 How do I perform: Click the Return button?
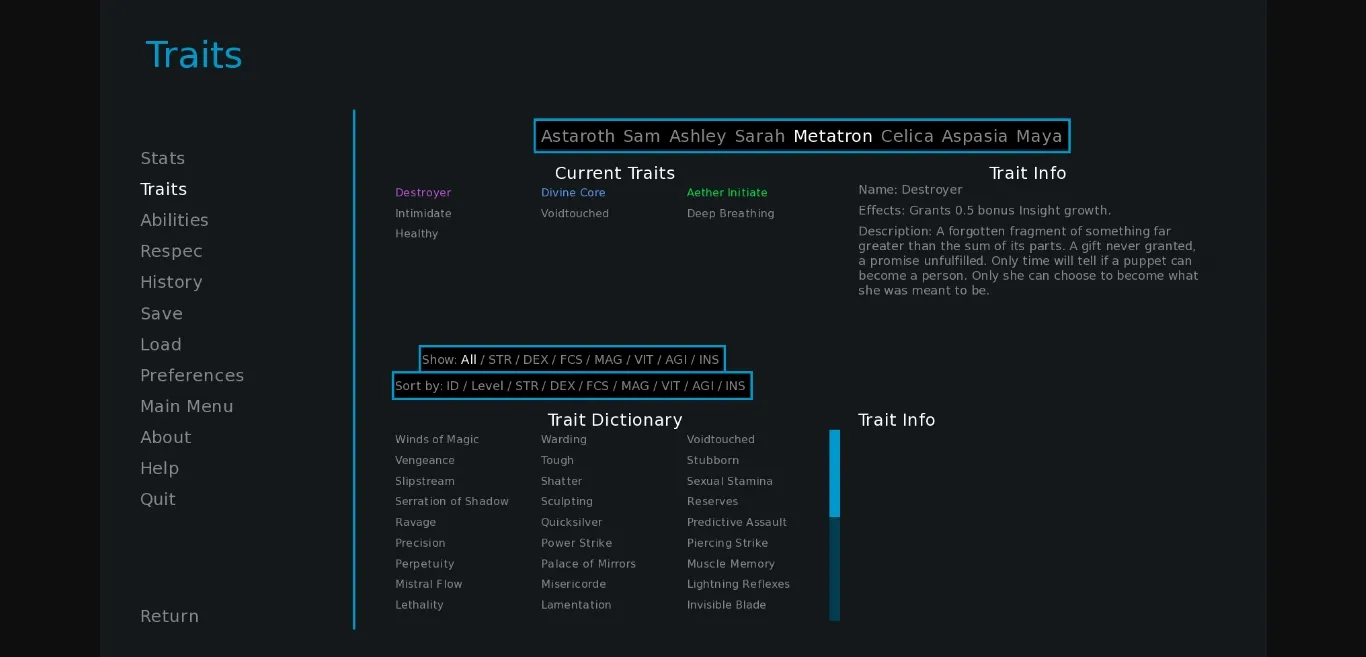tap(169, 616)
